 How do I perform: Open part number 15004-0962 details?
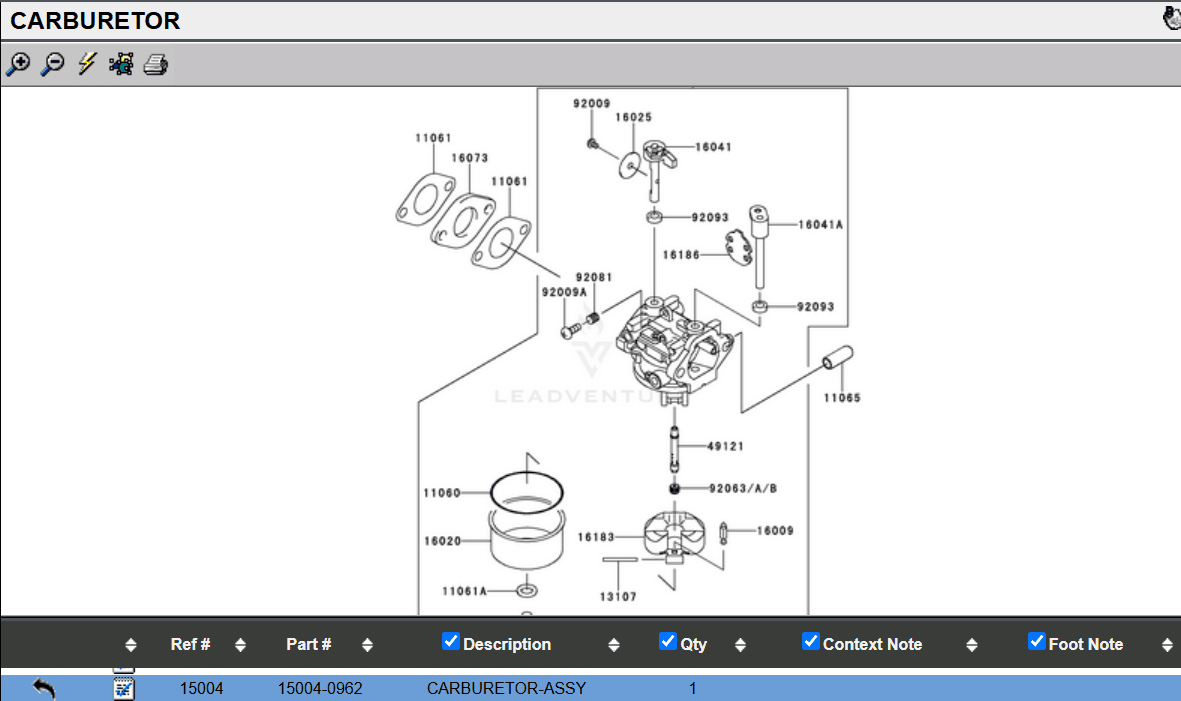317,688
